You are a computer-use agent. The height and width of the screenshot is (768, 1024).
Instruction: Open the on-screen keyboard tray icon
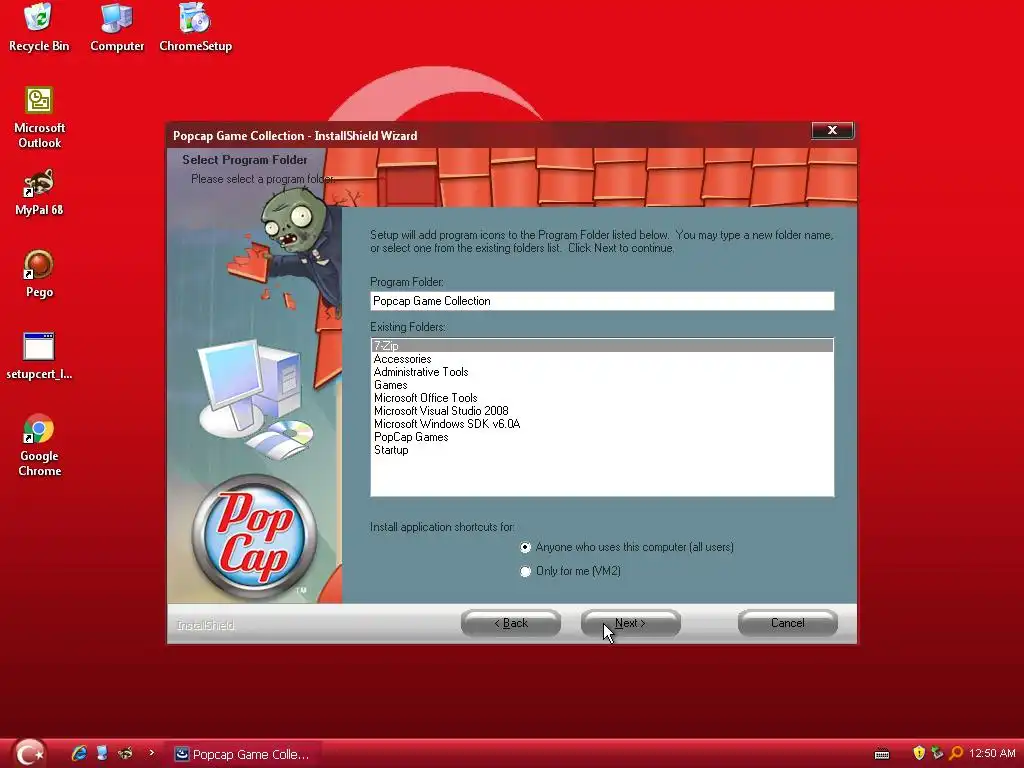pyautogui.click(x=882, y=754)
